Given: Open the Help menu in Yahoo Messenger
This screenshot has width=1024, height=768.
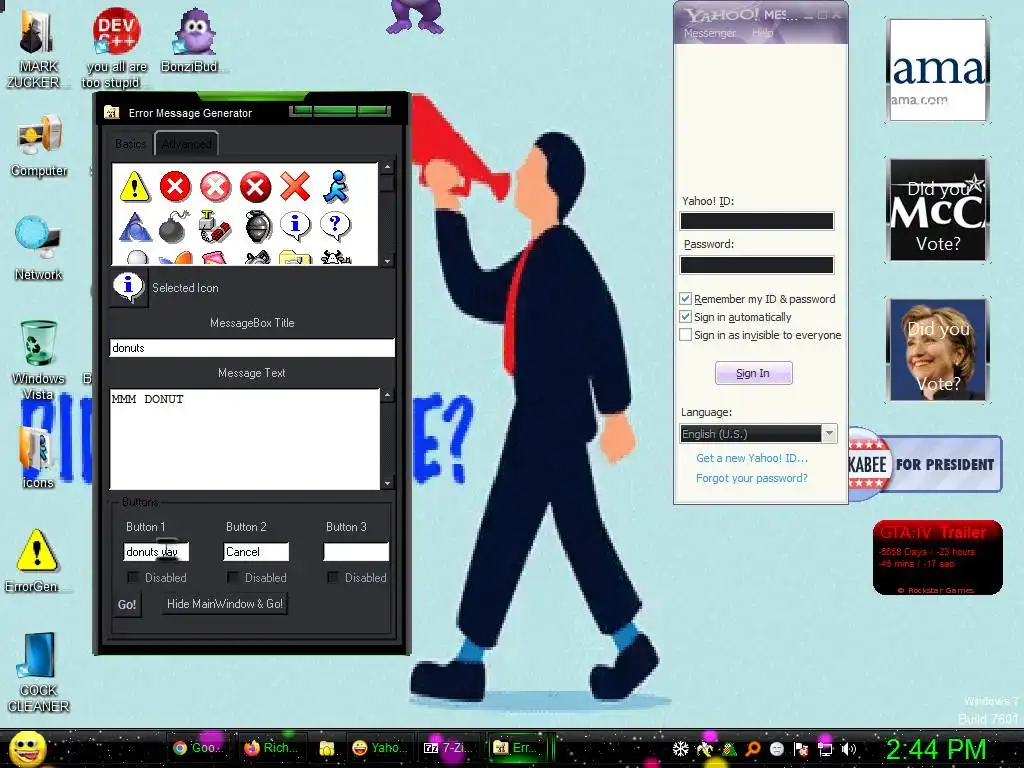Looking at the screenshot, I should [762, 33].
